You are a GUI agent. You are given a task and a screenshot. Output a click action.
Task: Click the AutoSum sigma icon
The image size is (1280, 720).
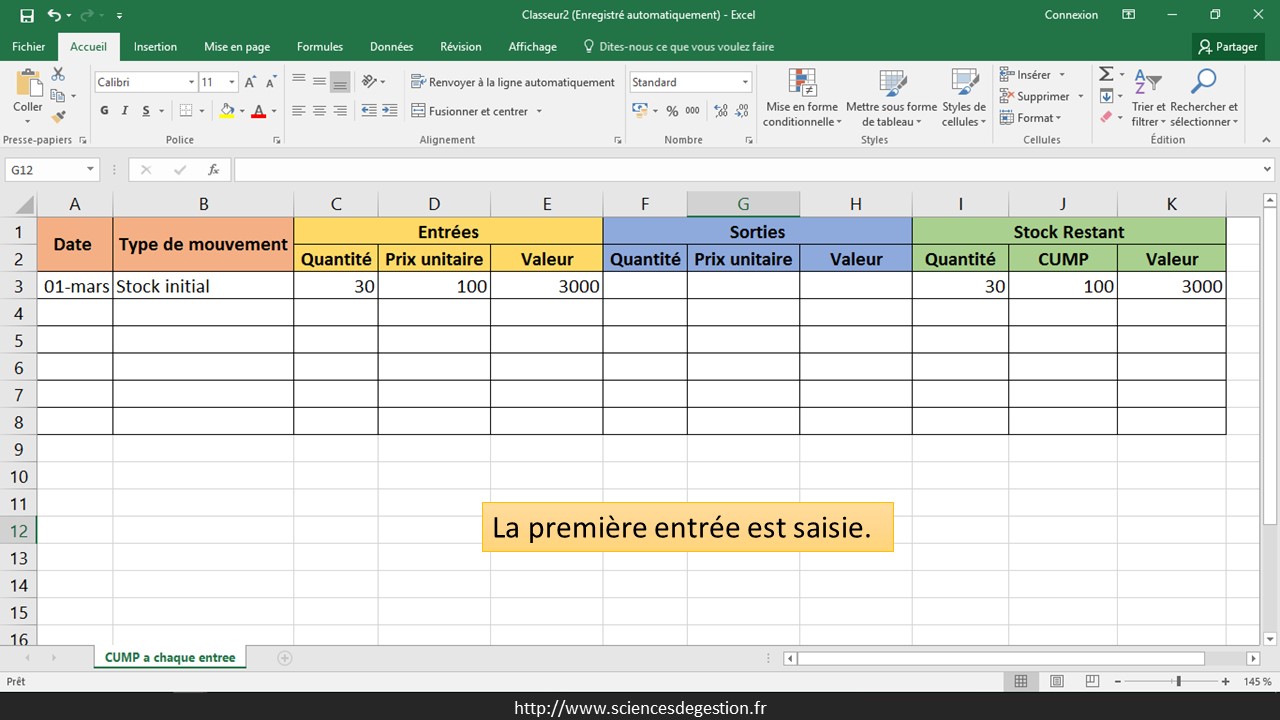click(x=1106, y=75)
